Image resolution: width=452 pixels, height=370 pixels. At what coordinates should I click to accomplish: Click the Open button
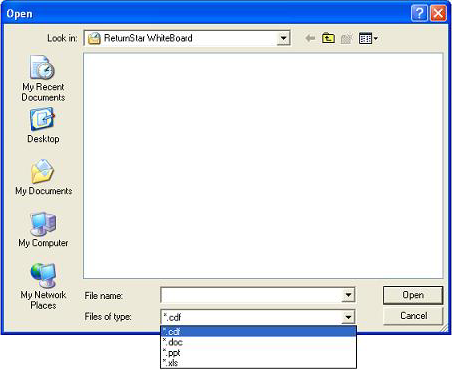(413, 295)
